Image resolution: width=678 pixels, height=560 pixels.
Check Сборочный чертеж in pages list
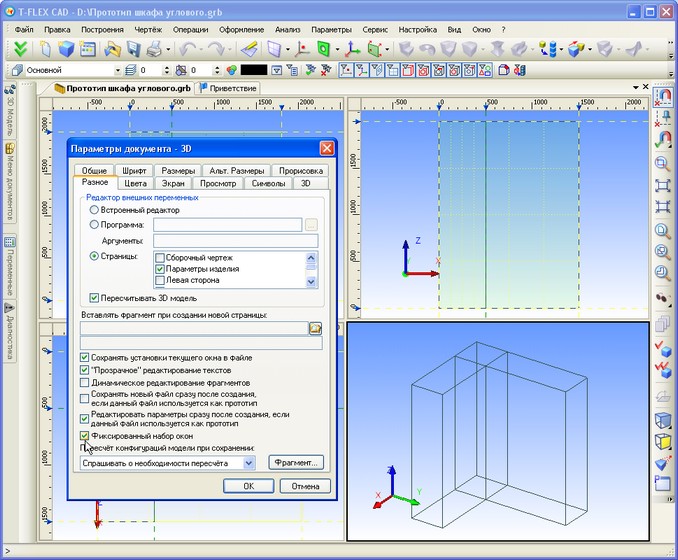coord(160,258)
